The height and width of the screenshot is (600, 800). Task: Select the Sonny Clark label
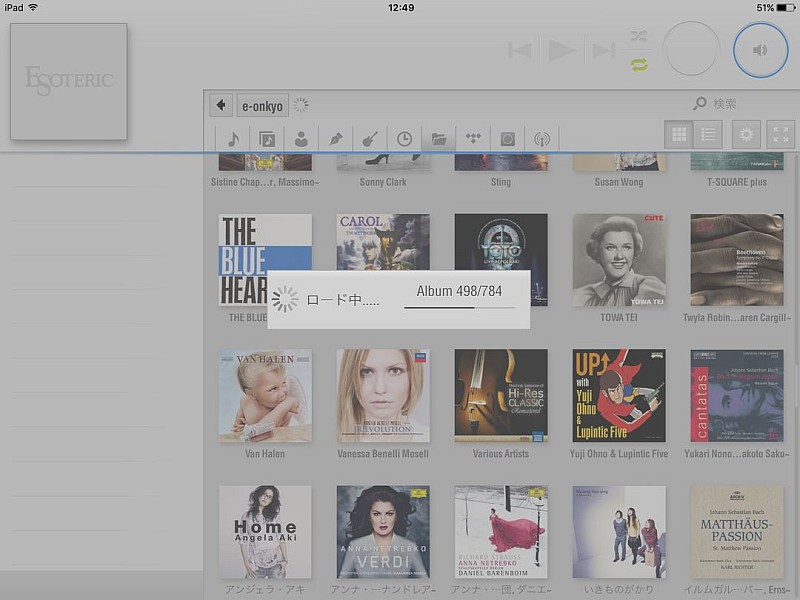(383, 182)
